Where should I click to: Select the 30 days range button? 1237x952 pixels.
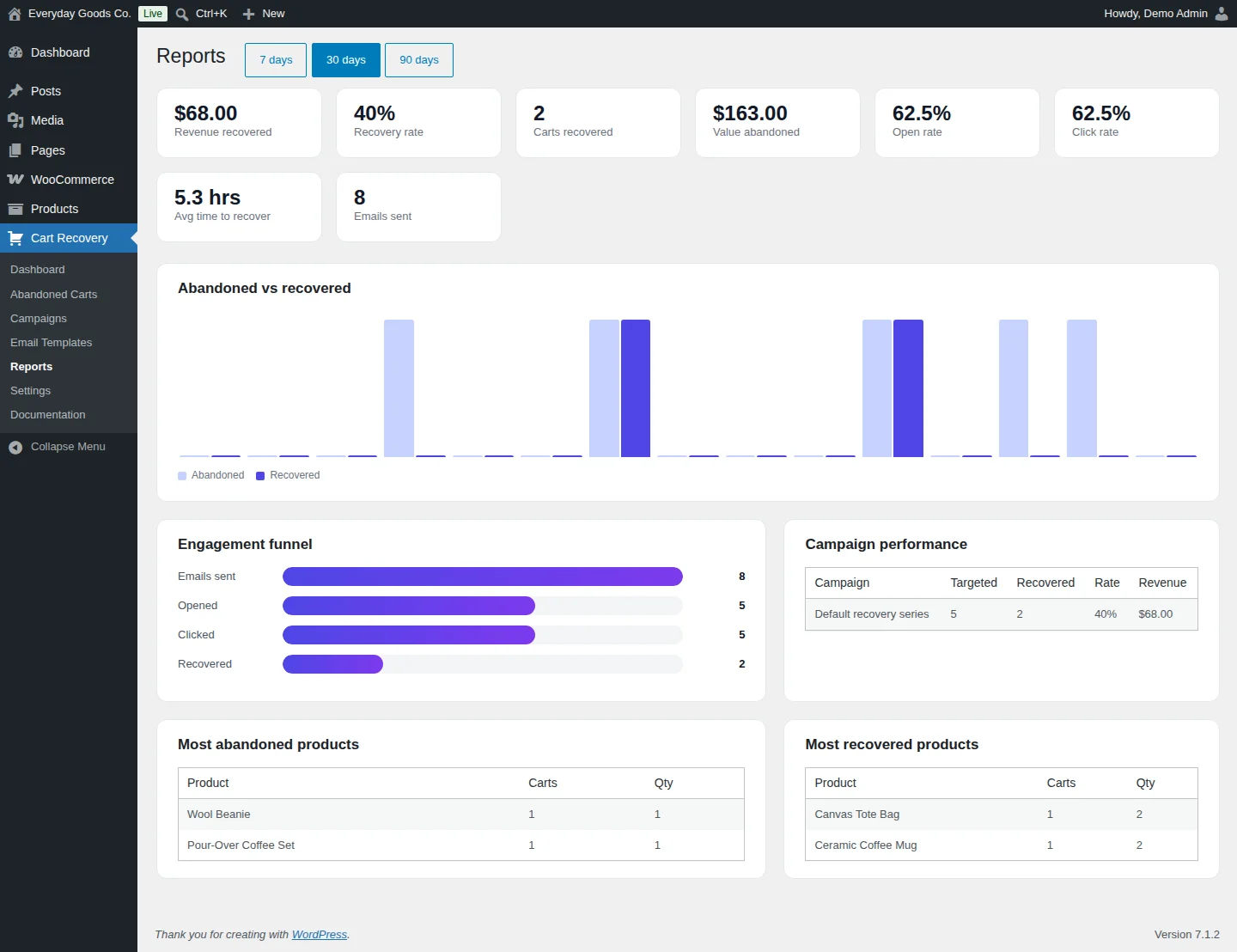346,60
